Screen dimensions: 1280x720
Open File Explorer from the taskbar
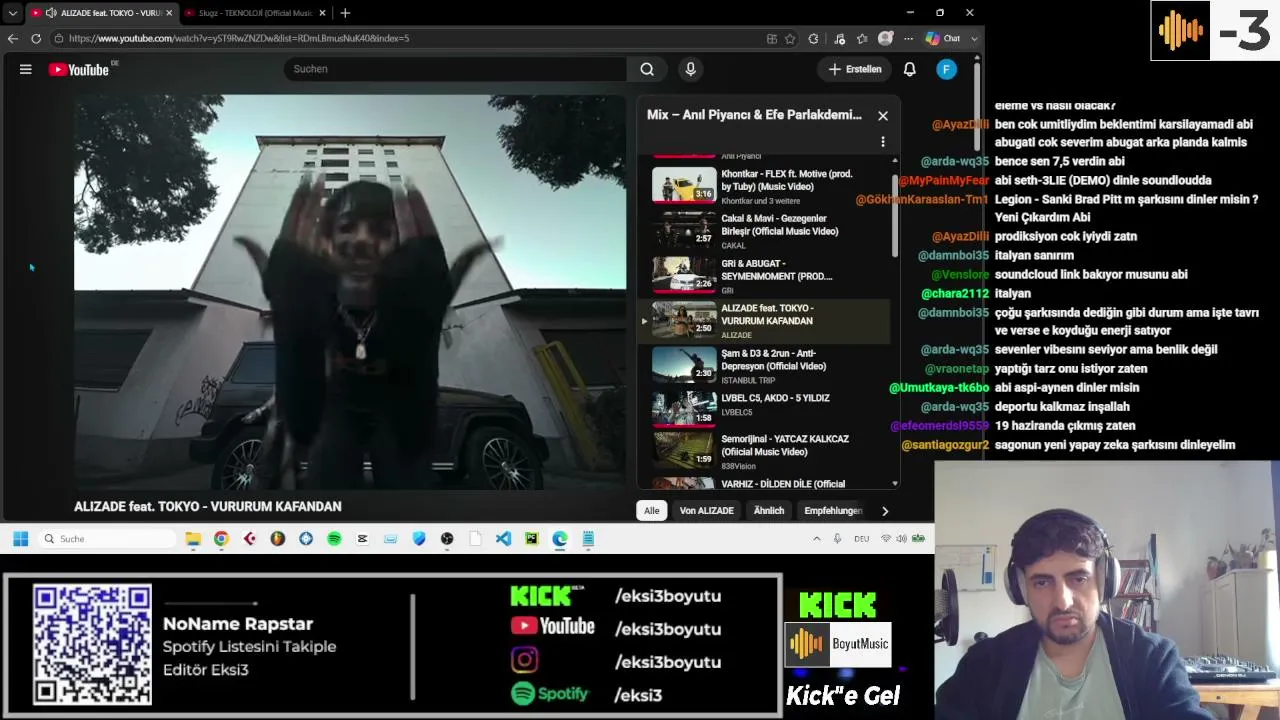pyautogui.click(x=193, y=539)
